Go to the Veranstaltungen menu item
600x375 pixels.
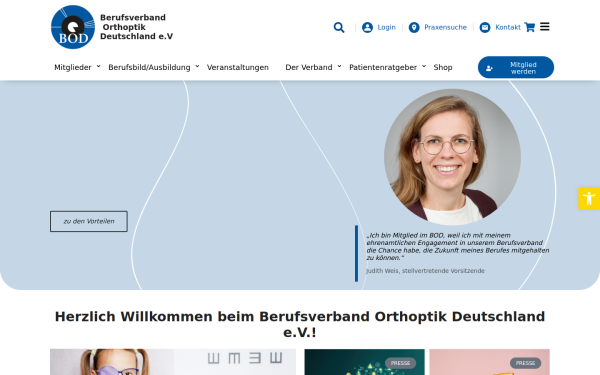click(x=238, y=67)
